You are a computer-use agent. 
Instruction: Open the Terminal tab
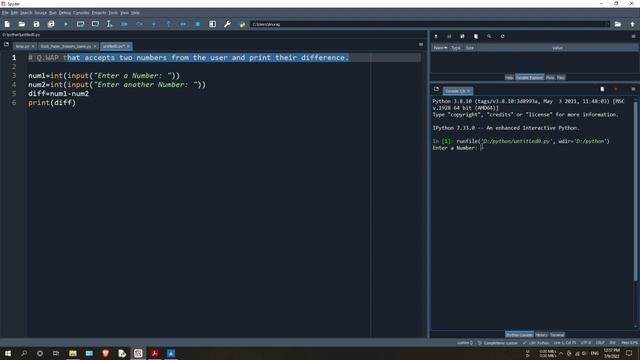(557, 335)
